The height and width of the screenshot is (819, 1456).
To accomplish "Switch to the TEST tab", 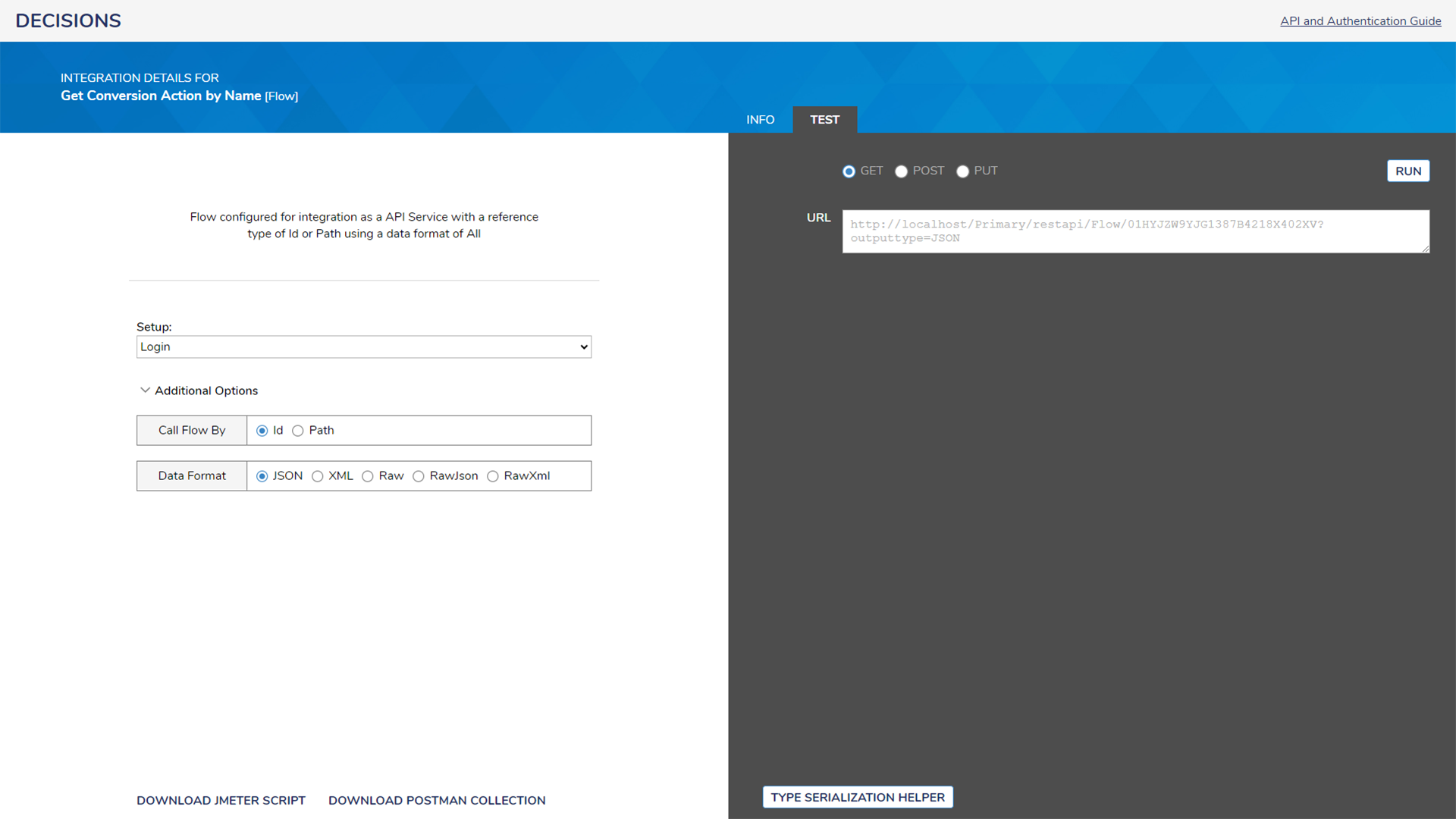I will pos(824,120).
